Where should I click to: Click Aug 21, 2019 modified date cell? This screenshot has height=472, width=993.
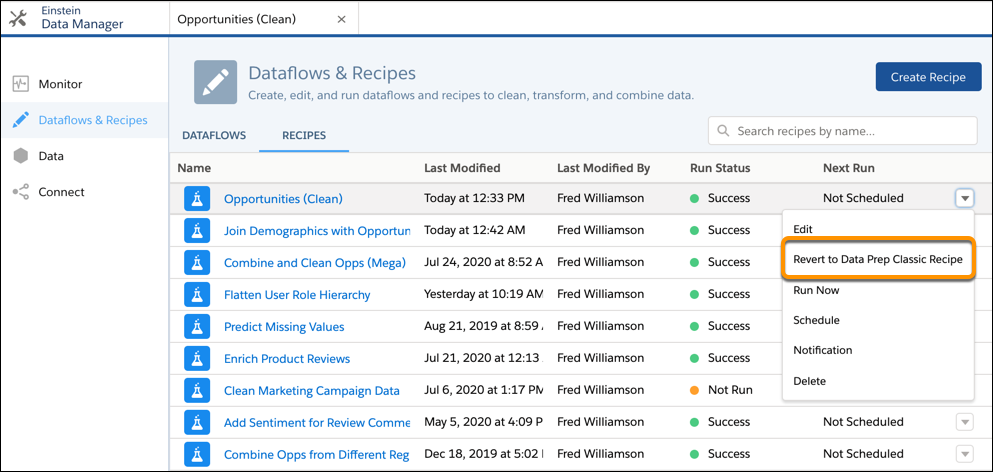coord(484,326)
